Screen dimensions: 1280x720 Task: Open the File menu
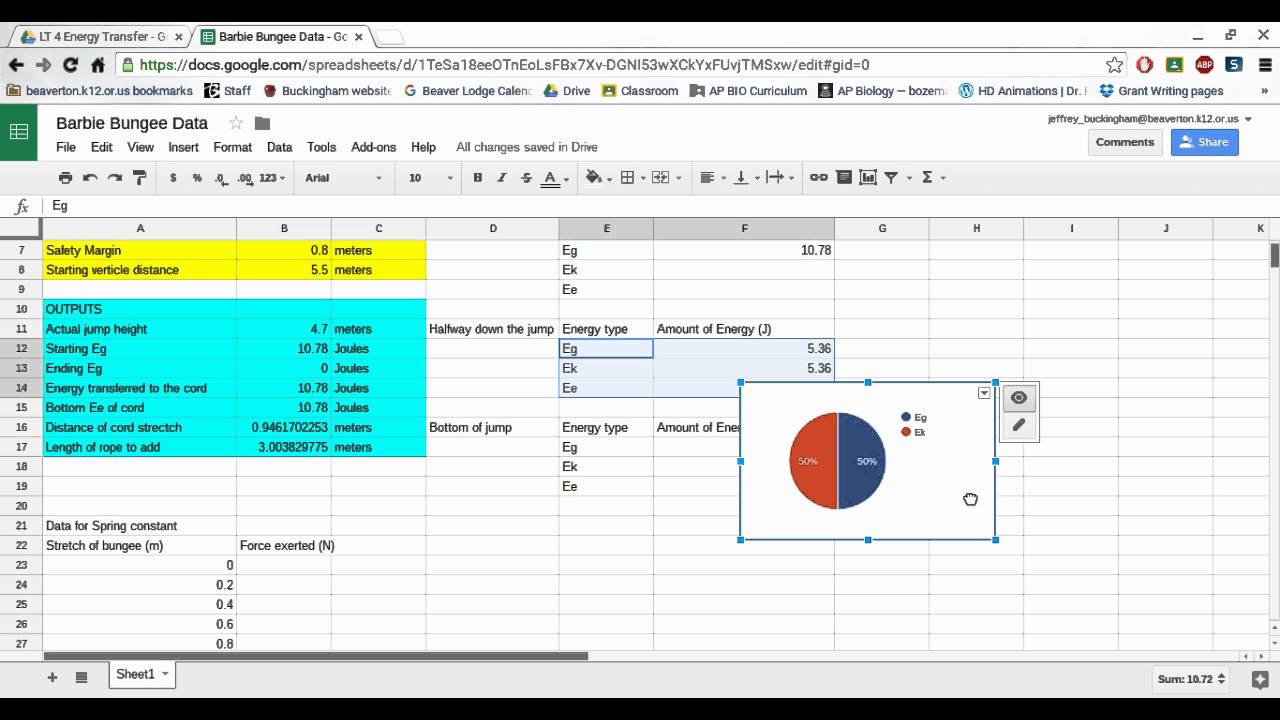(x=66, y=147)
